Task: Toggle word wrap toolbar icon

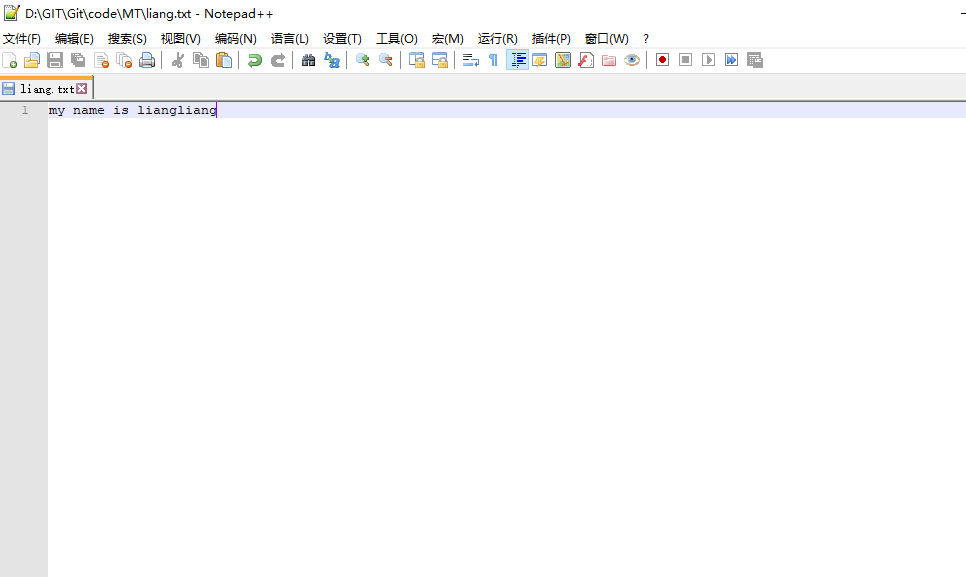Action: pyautogui.click(x=471, y=60)
